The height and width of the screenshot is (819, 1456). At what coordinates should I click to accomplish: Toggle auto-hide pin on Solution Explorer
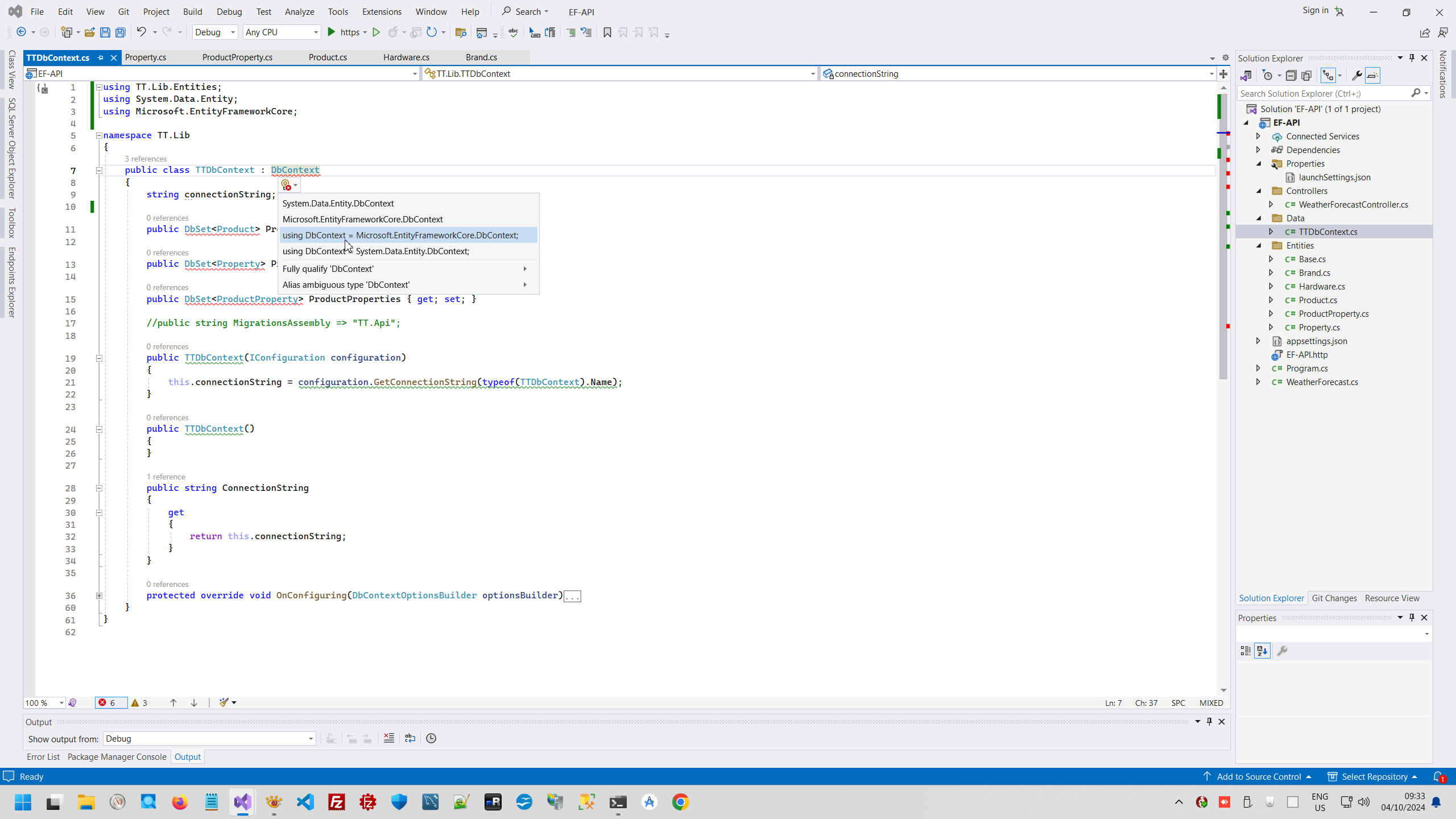(1412, 58)
